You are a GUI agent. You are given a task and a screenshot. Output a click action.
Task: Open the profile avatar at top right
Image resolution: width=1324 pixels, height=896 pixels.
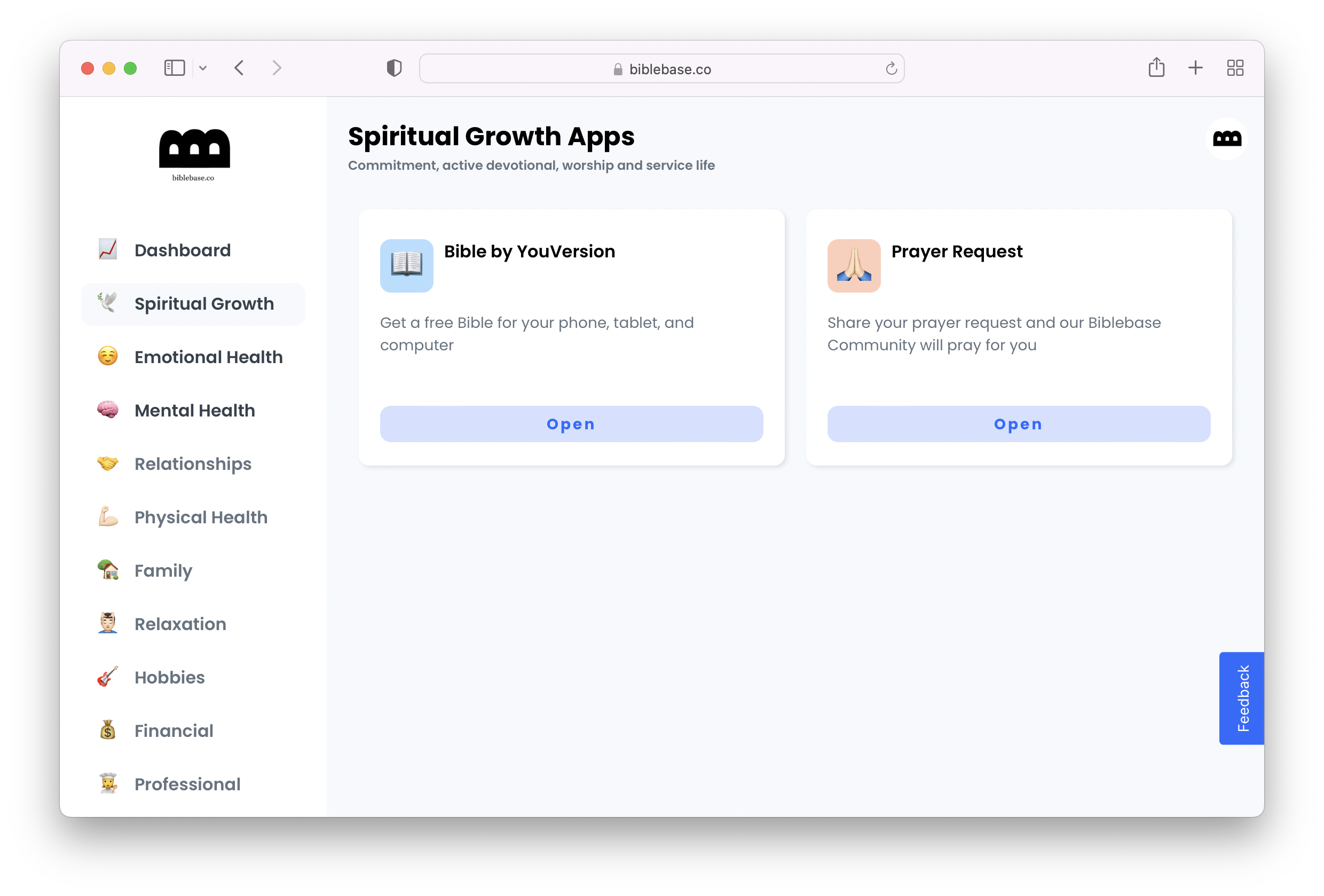tap(1227, 138)
